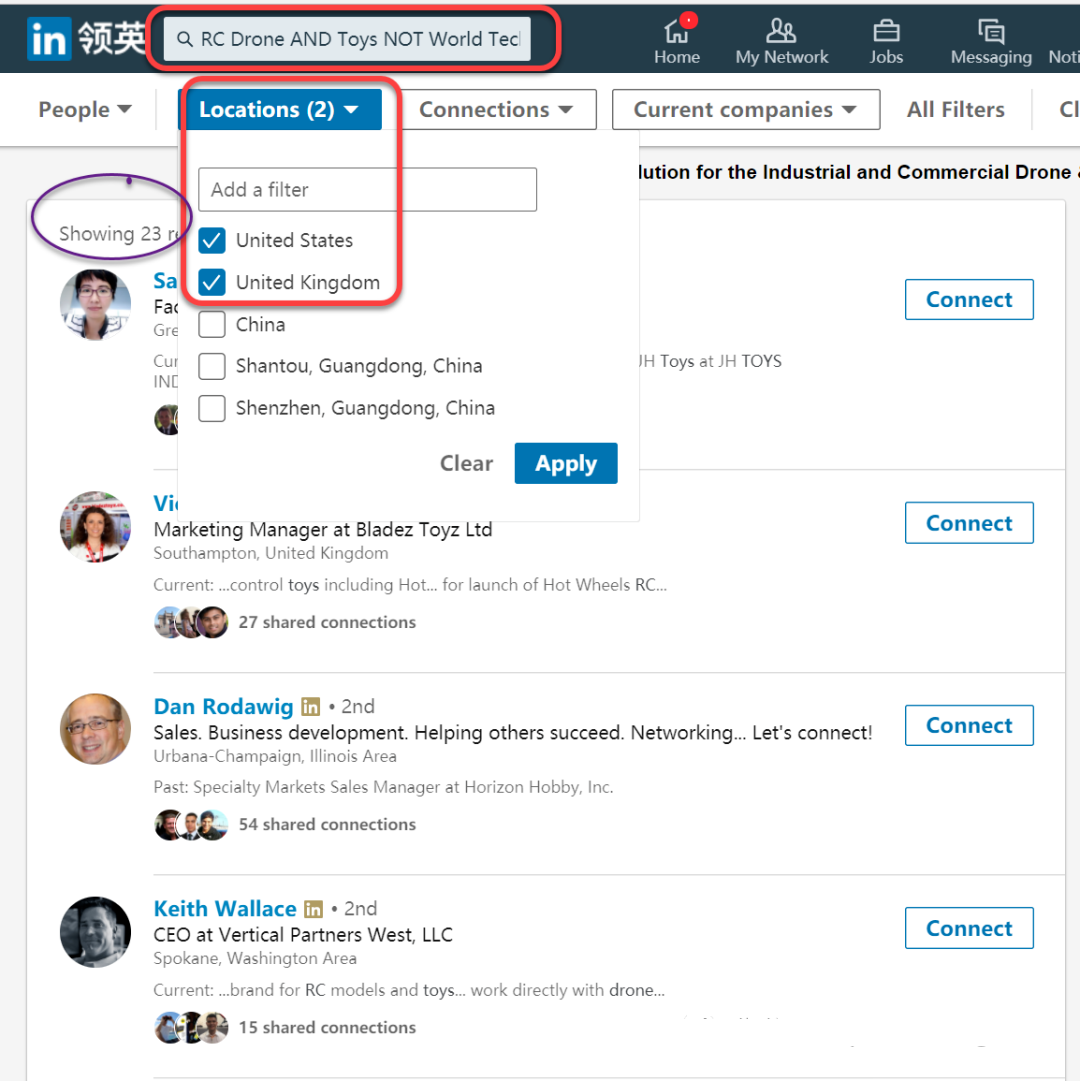The width and height of the screenshot is (1080, 1081).
Task: Click the search magnifier icon
Action: pyautogui.click(x=185, y=40)
